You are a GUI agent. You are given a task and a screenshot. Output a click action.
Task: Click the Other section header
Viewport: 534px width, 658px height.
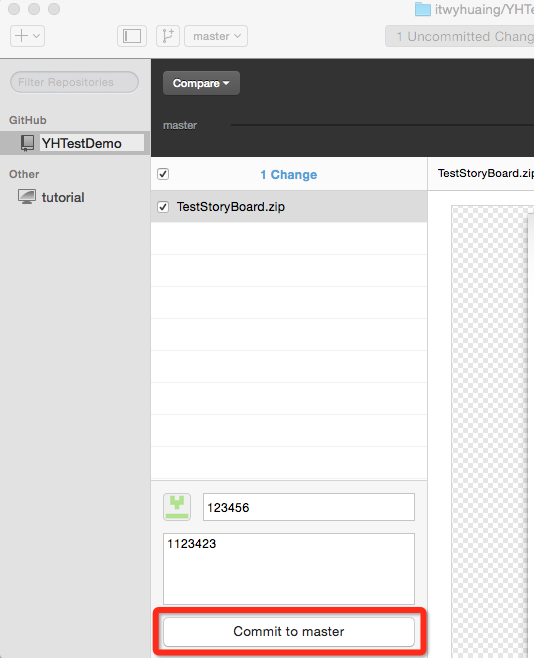tap(24, 174)
